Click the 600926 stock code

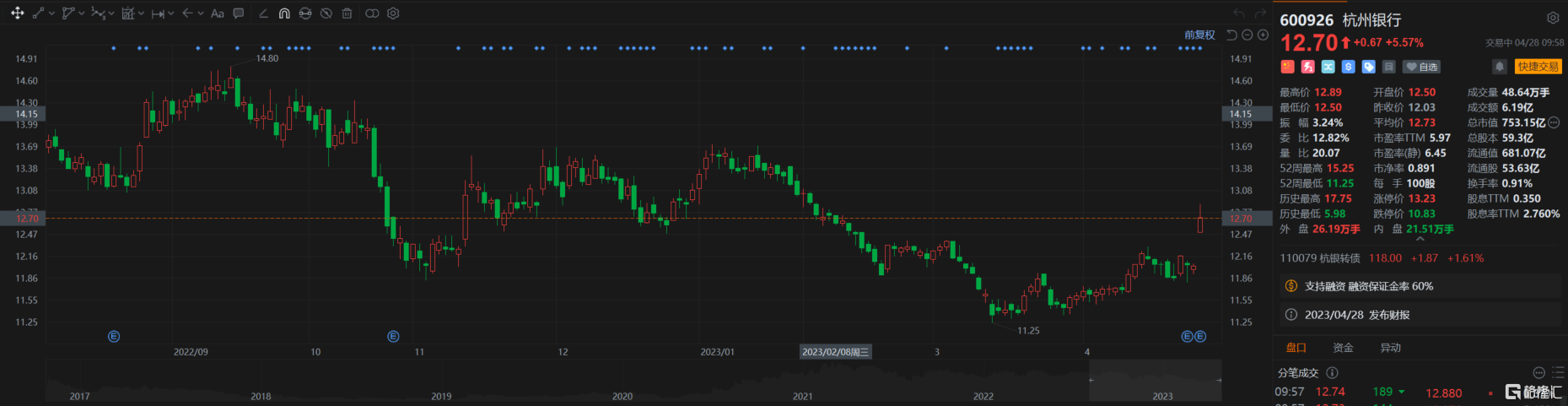click(x=1307, y=20)
